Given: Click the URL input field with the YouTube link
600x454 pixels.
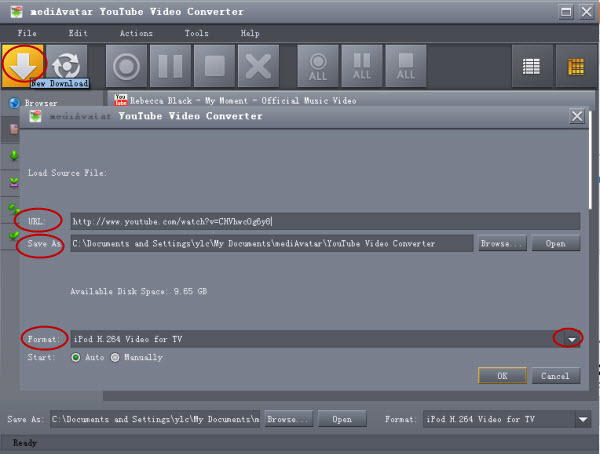Looking at the screenshot, I should (x=325, y=222).
